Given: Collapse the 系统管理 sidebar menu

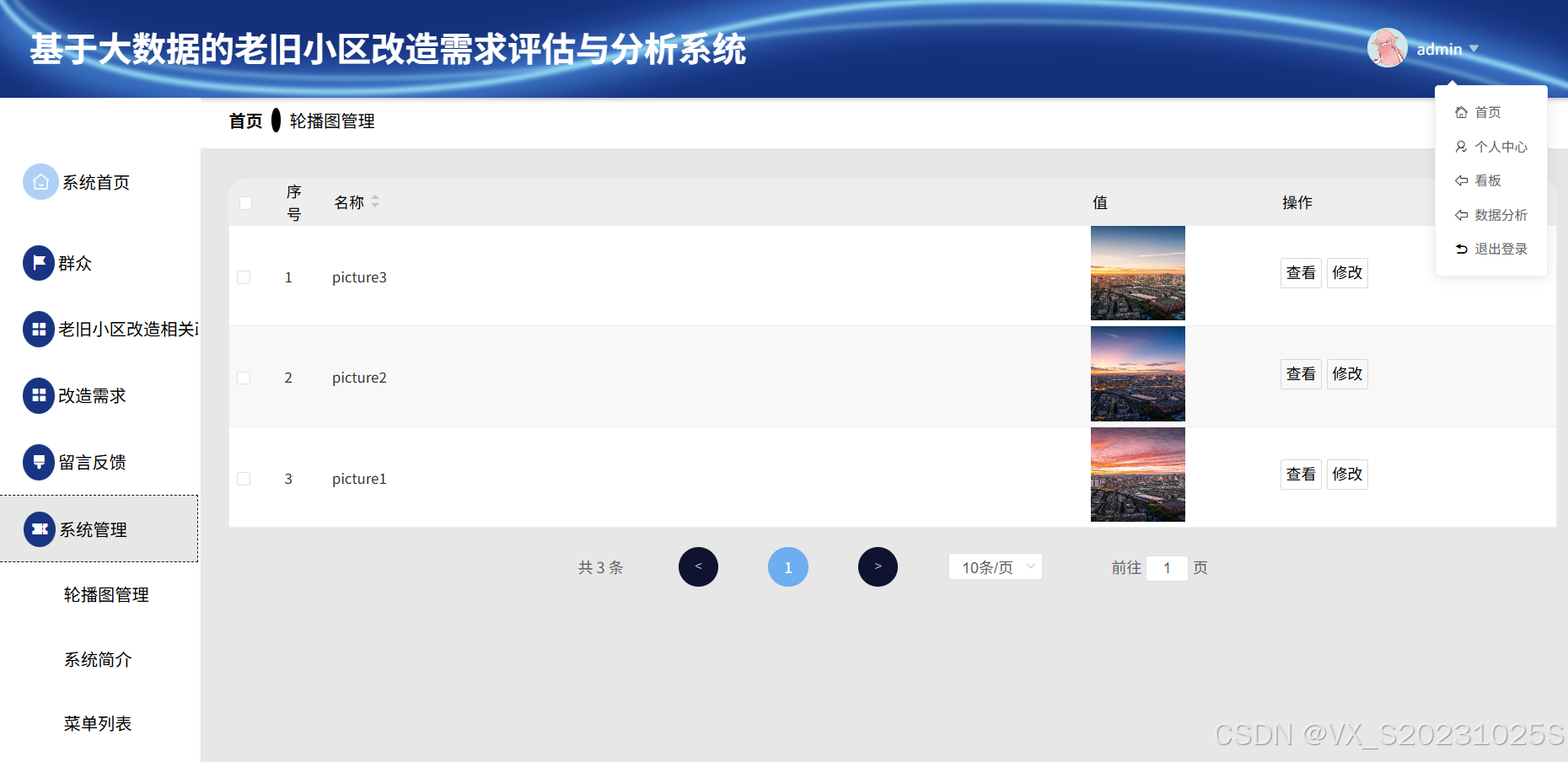Looking at the screenshot, I should pyautogui.click(x=99, y=529).
